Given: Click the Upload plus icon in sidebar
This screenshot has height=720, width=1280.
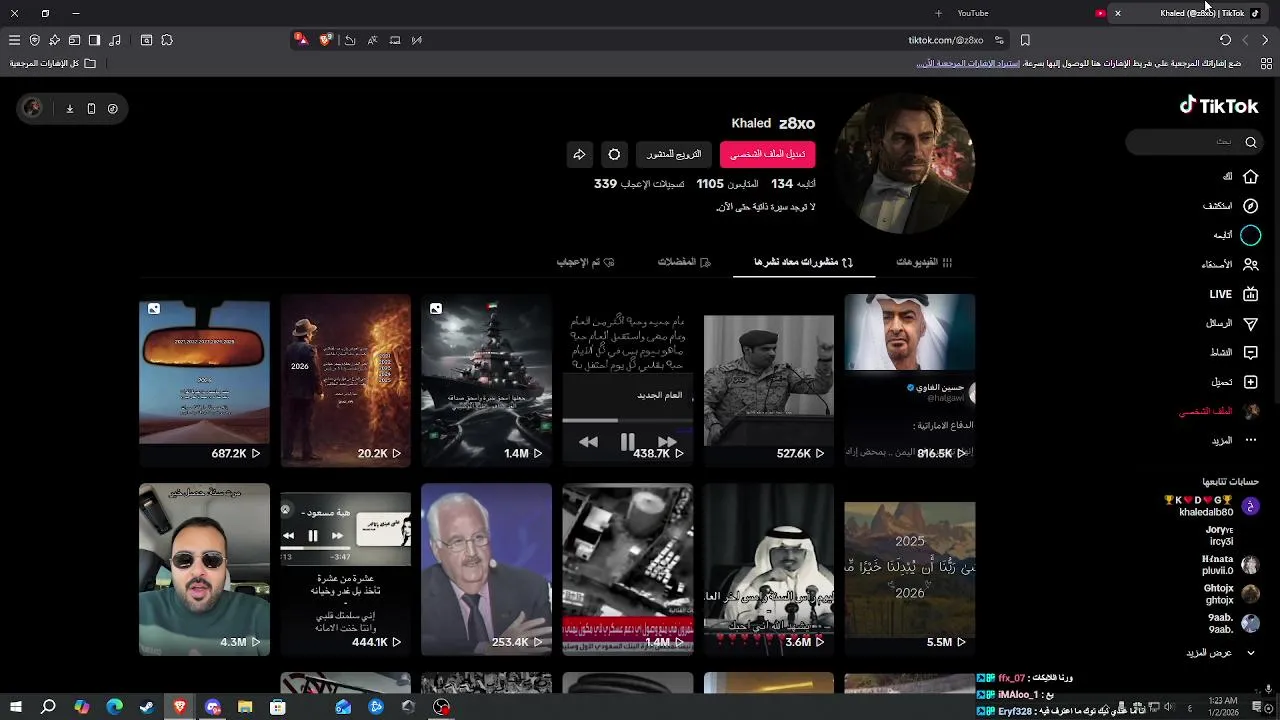Looking at the screenshot, I should (x=1250, y=382).
